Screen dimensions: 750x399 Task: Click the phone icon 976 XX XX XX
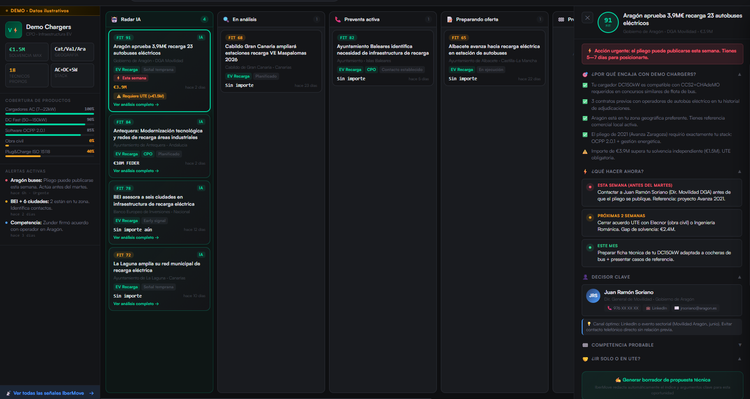[x=609, y=309]
